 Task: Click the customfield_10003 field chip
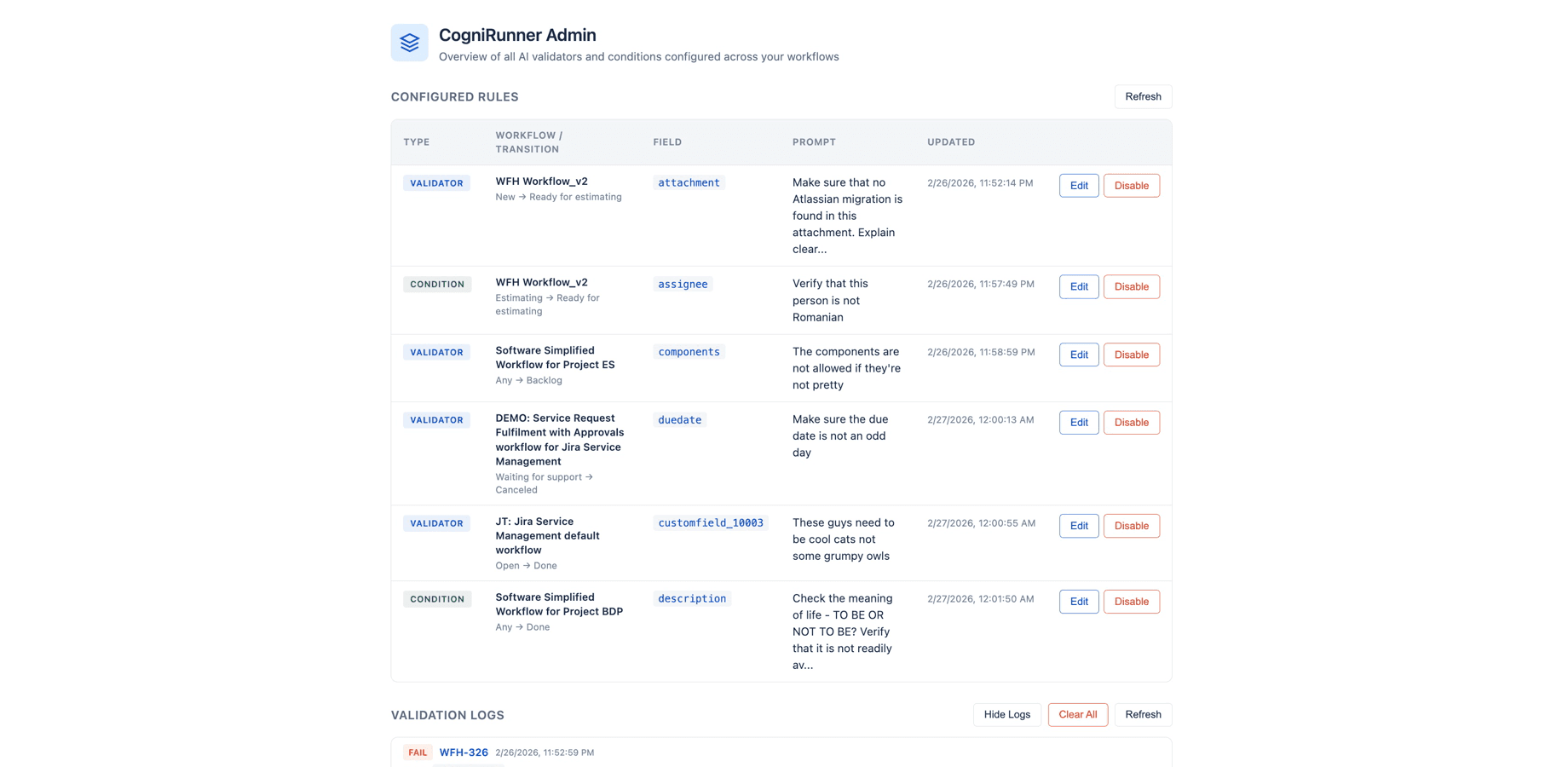pos(712,522)
